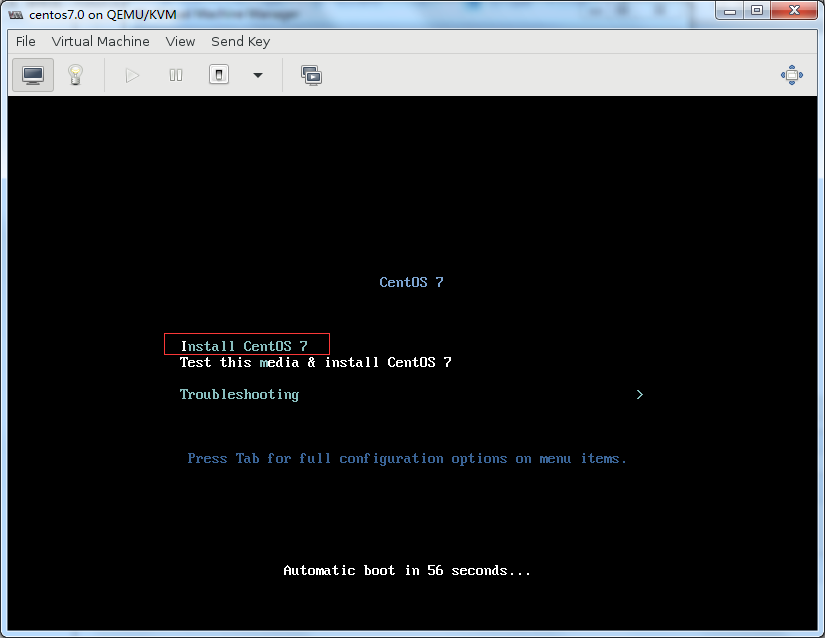Open the manage snapshots icon
Screen dimensions: 825x638
311,75
